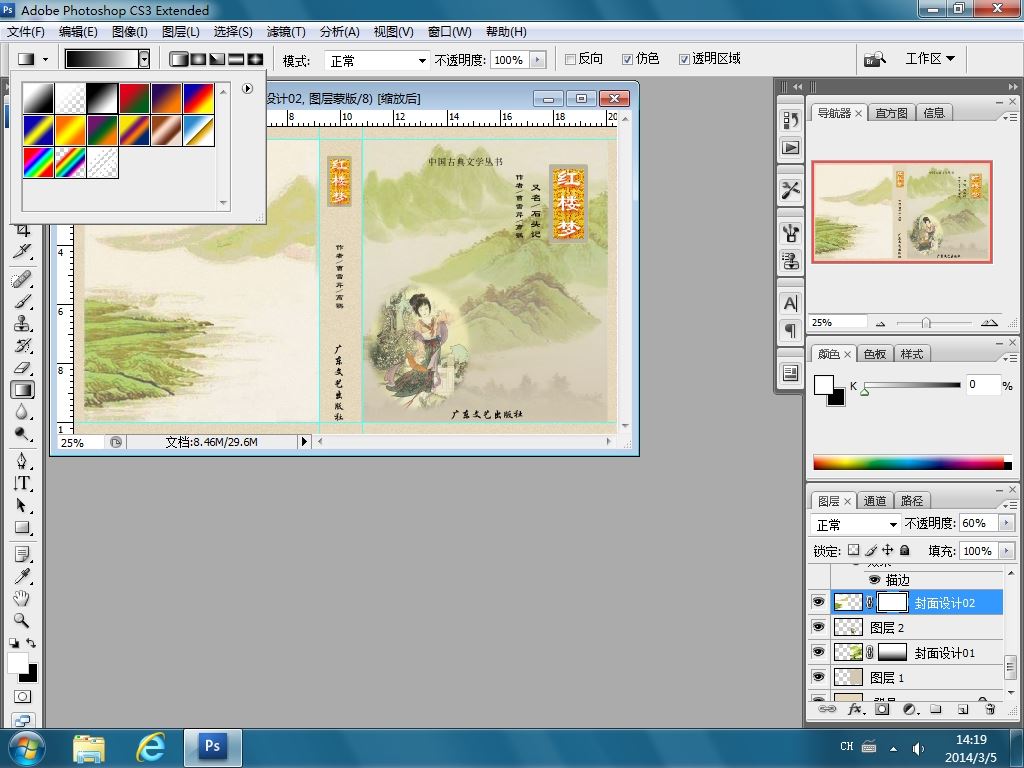Toggle the 描边 effect visibility
Viewport: 1024px width, 768px height.
[x=874, y=579]
